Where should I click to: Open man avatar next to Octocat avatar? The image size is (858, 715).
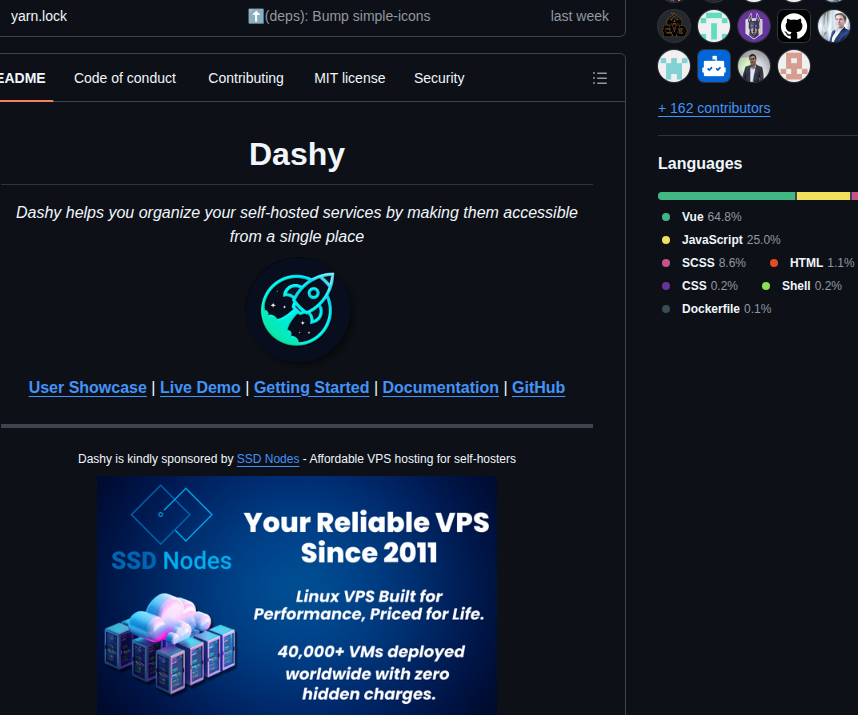tap(833, 26)
